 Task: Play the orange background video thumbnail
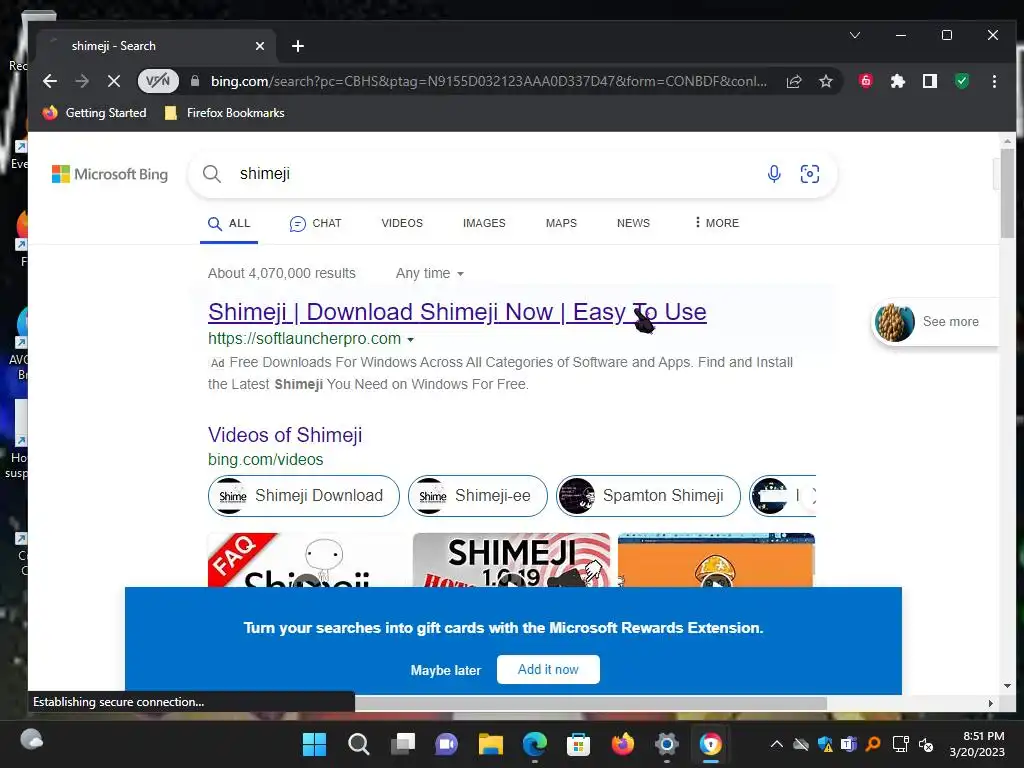coord(716,560)
